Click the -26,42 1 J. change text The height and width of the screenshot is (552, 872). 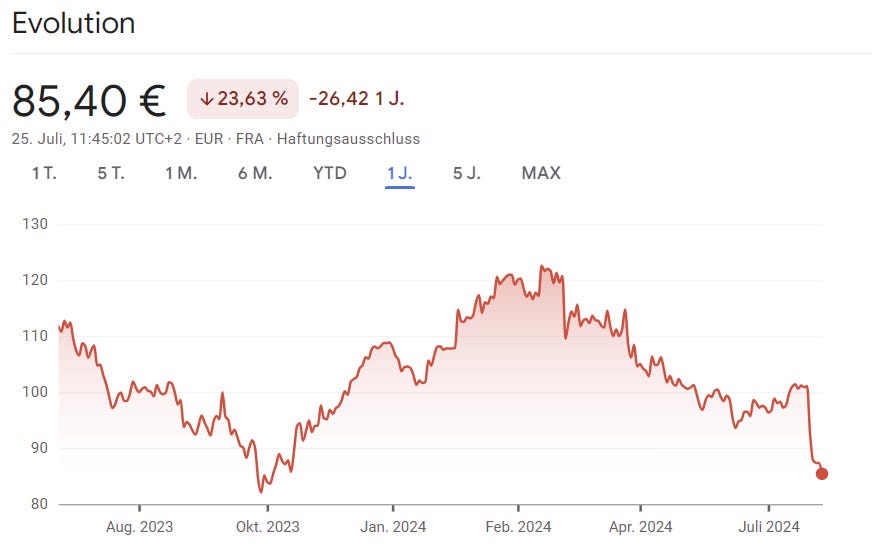(356, 99)
